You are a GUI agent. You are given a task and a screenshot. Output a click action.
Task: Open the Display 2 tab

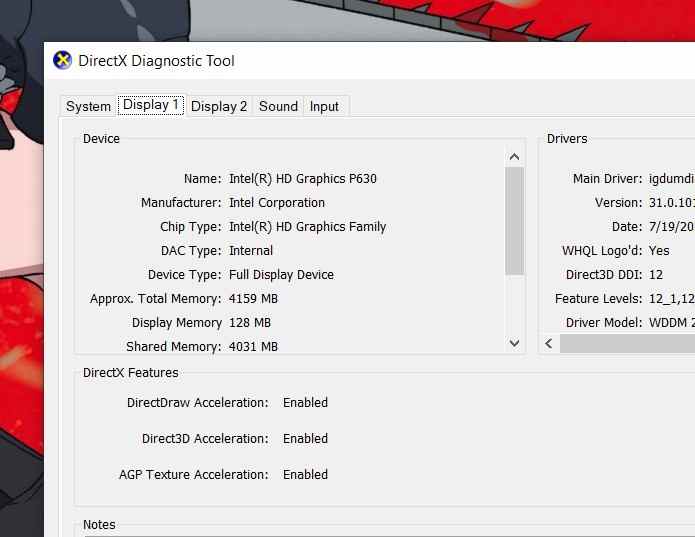(x=219, y=106)
